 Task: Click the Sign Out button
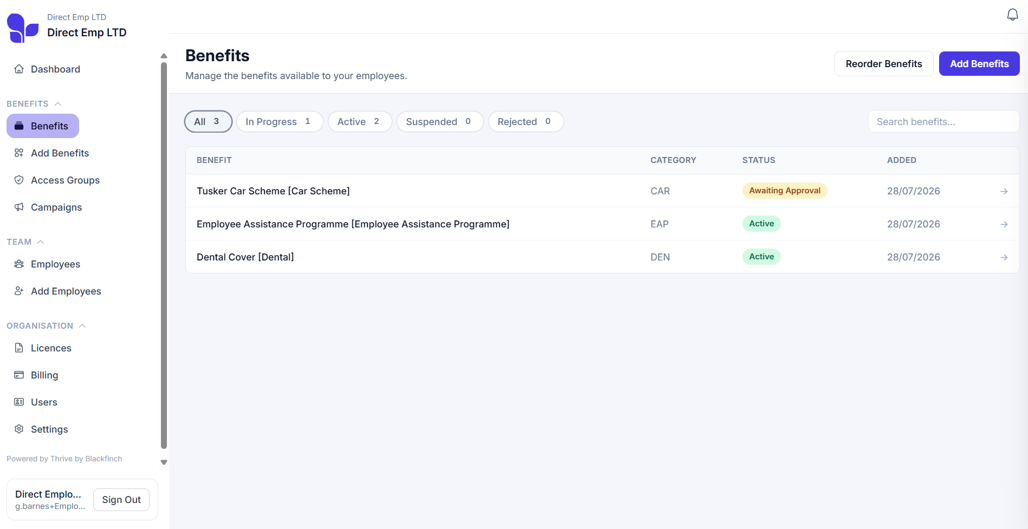[x=121, y=500]
